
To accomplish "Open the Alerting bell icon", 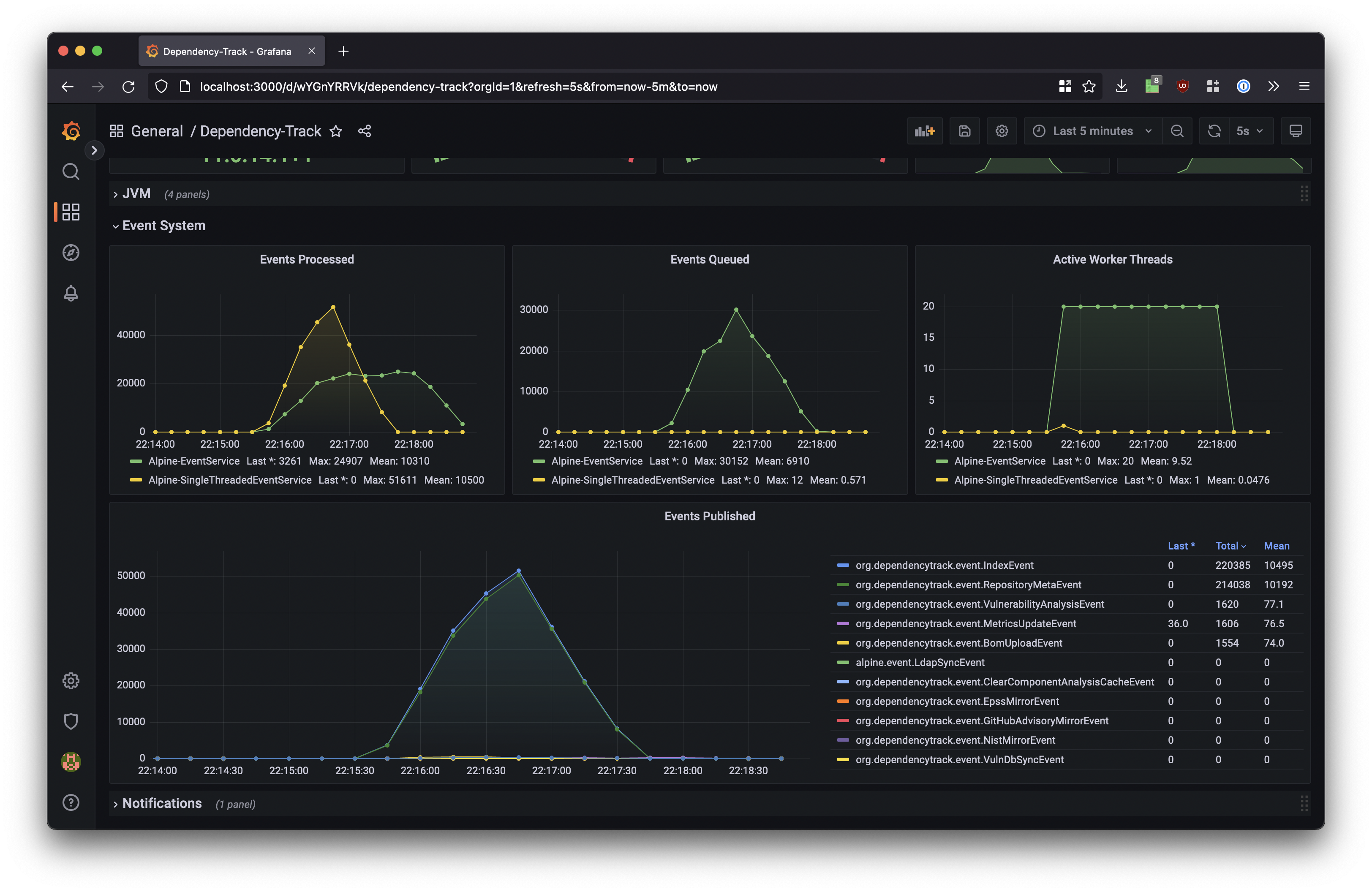I will pos(71,293).
